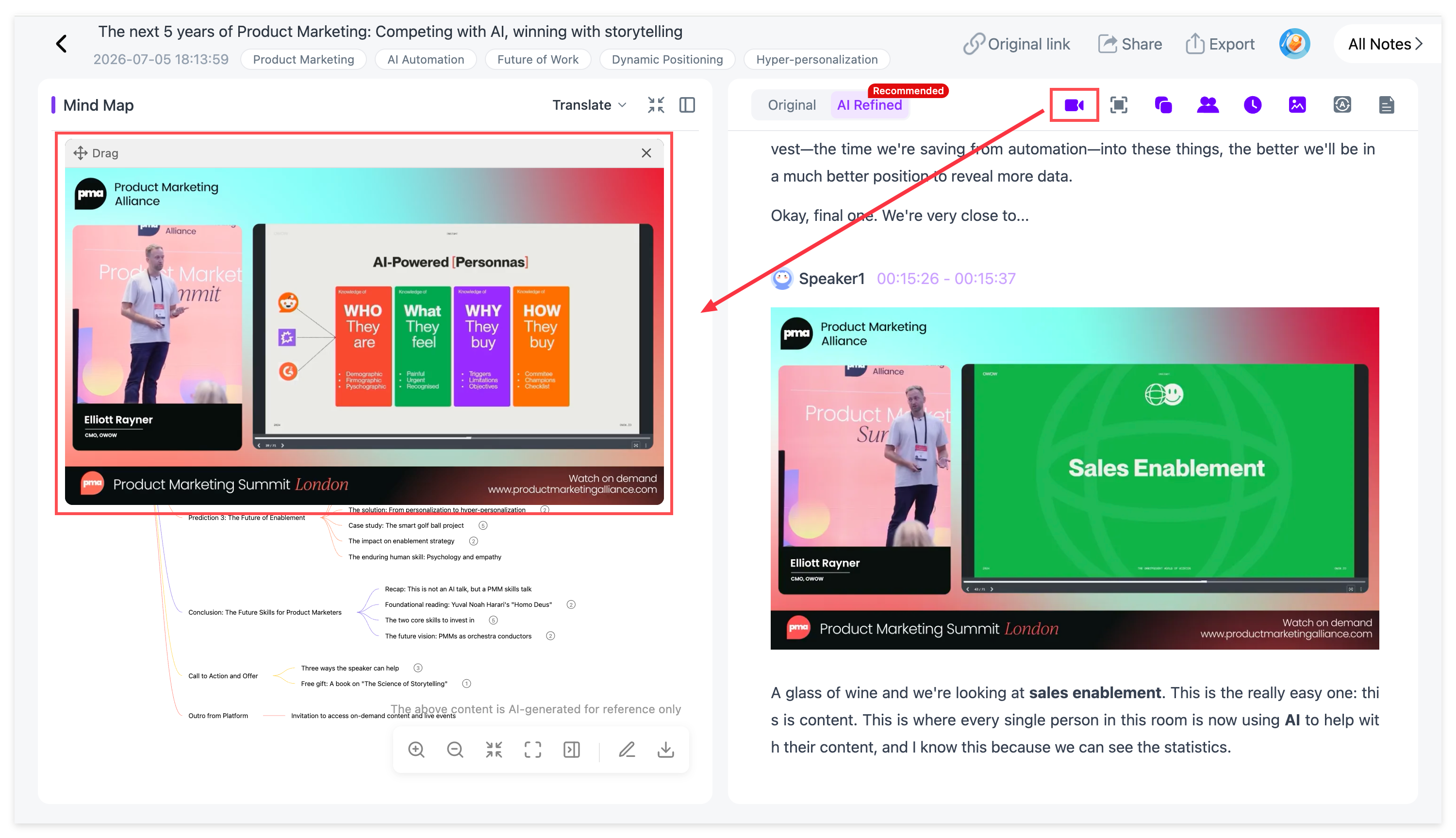Select the Future of Work tag
Screen dimensions: 1456x838
(538, 59)
